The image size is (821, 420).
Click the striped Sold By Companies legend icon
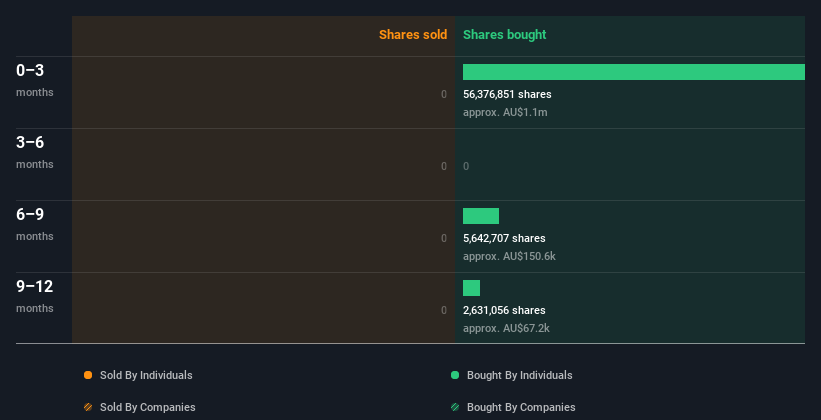(88, 407)
